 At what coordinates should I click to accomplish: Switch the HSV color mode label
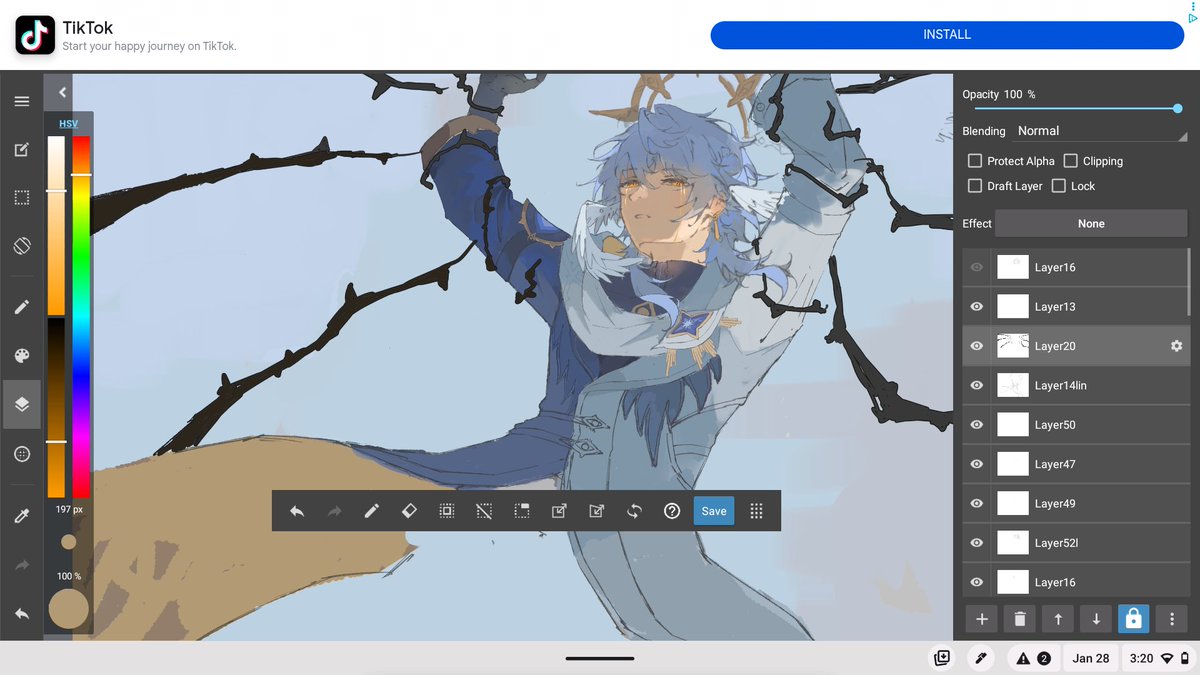tap(68, 124)
